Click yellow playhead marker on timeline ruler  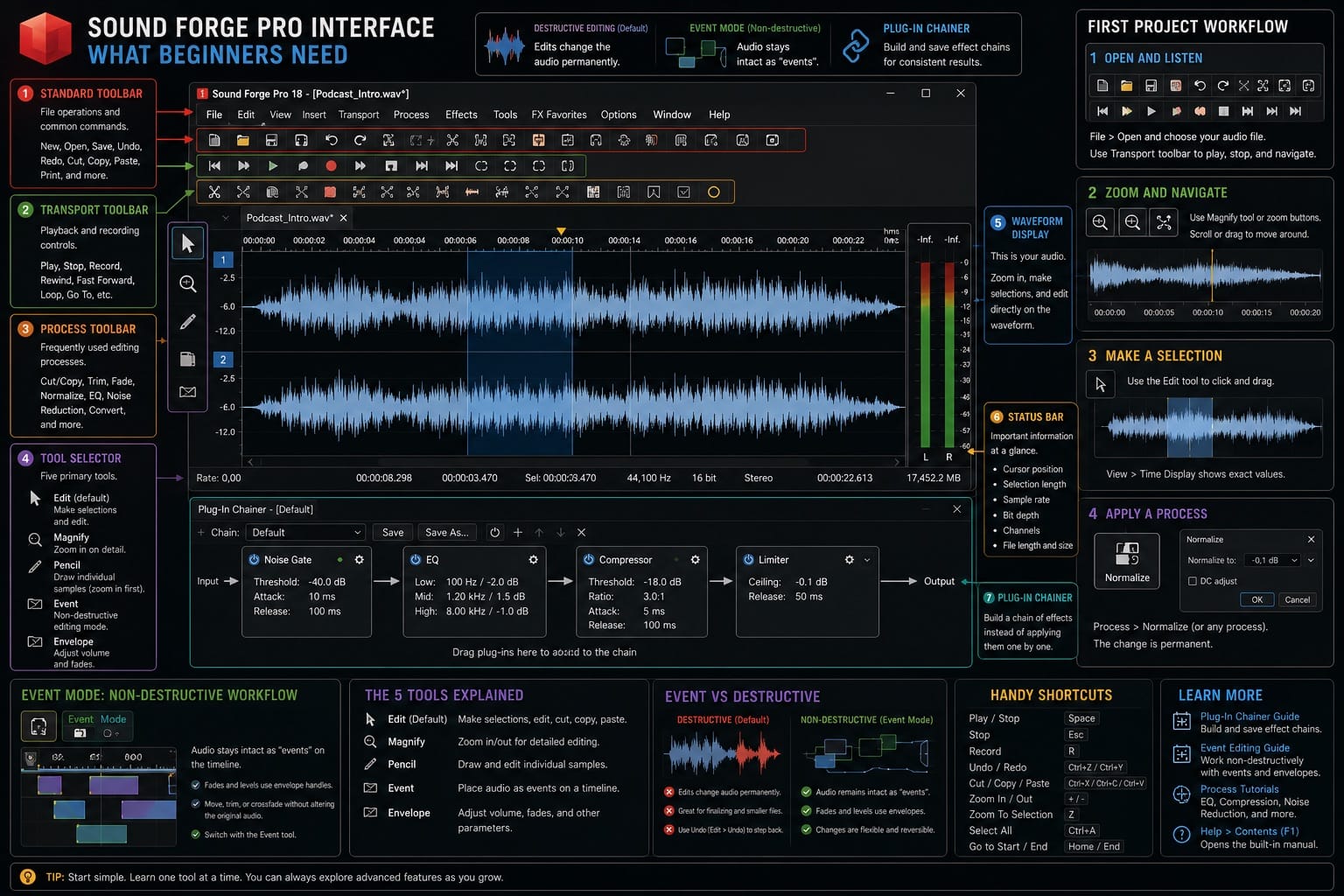561,231
